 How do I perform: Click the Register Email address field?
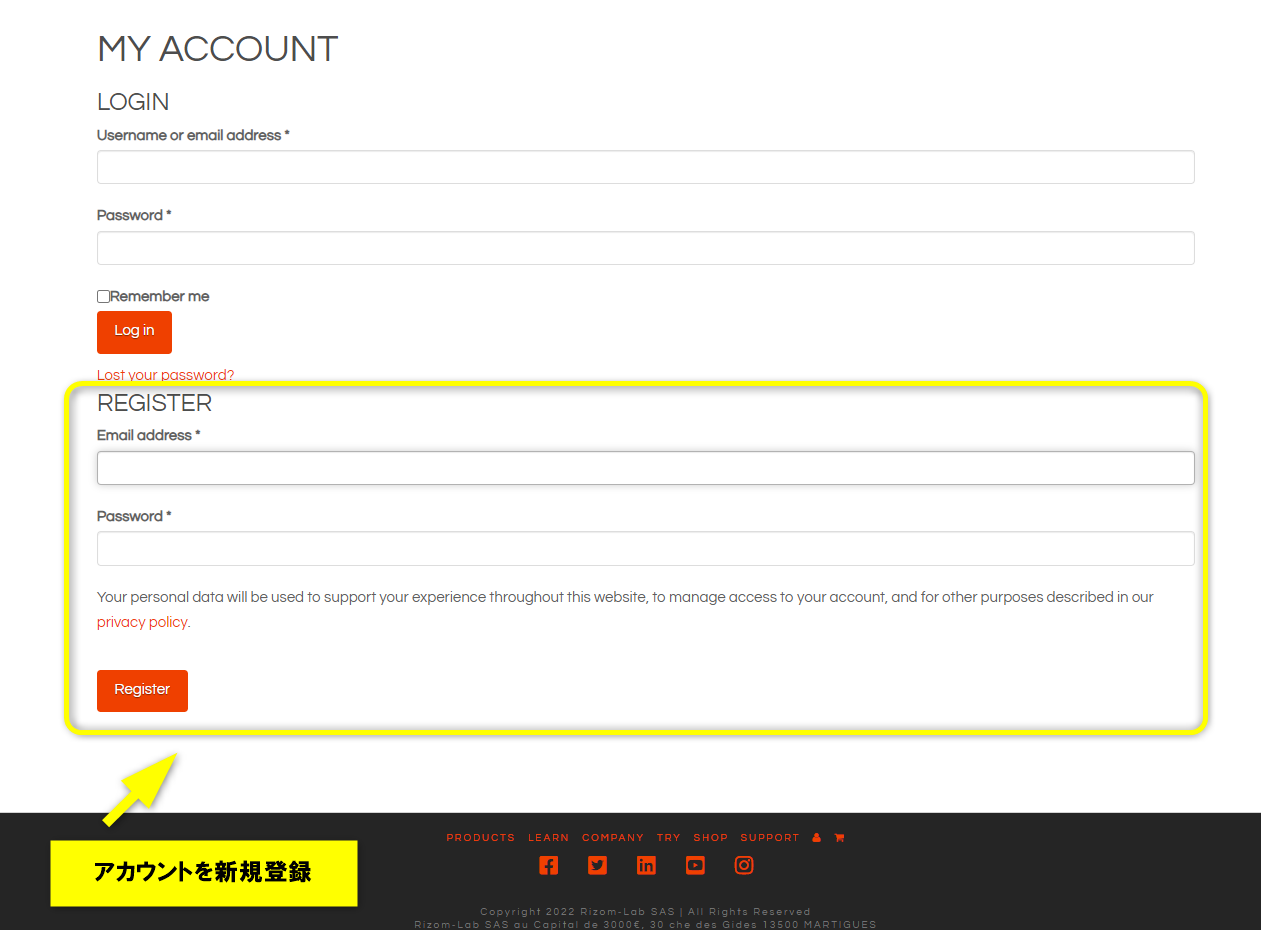[x=645, y=468]
